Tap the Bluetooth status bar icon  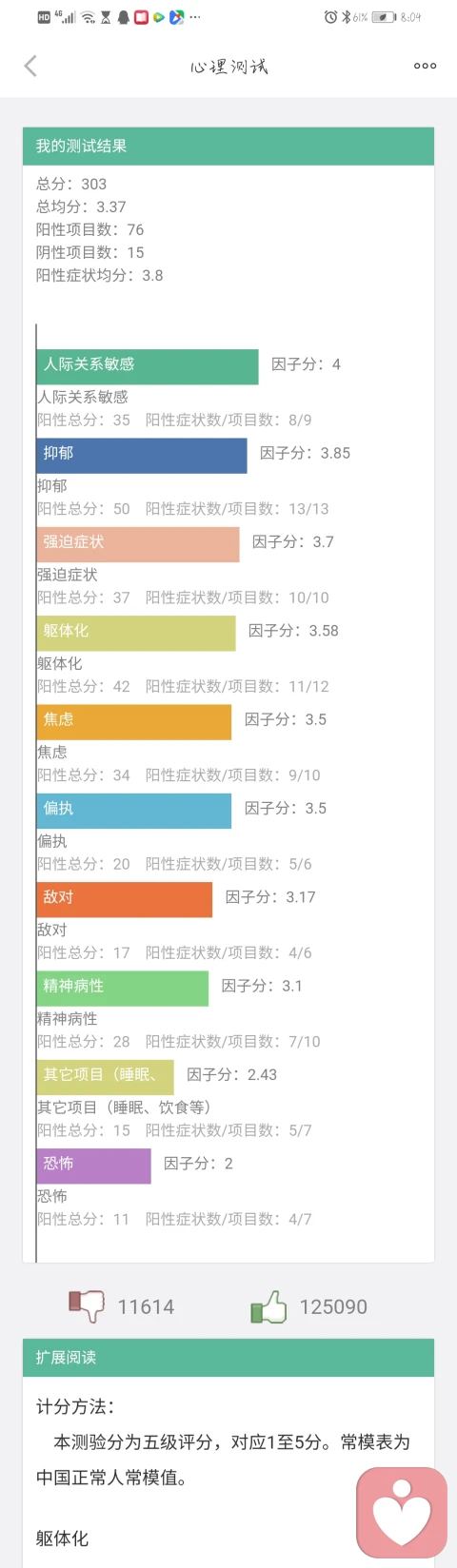tap(346, 17)
